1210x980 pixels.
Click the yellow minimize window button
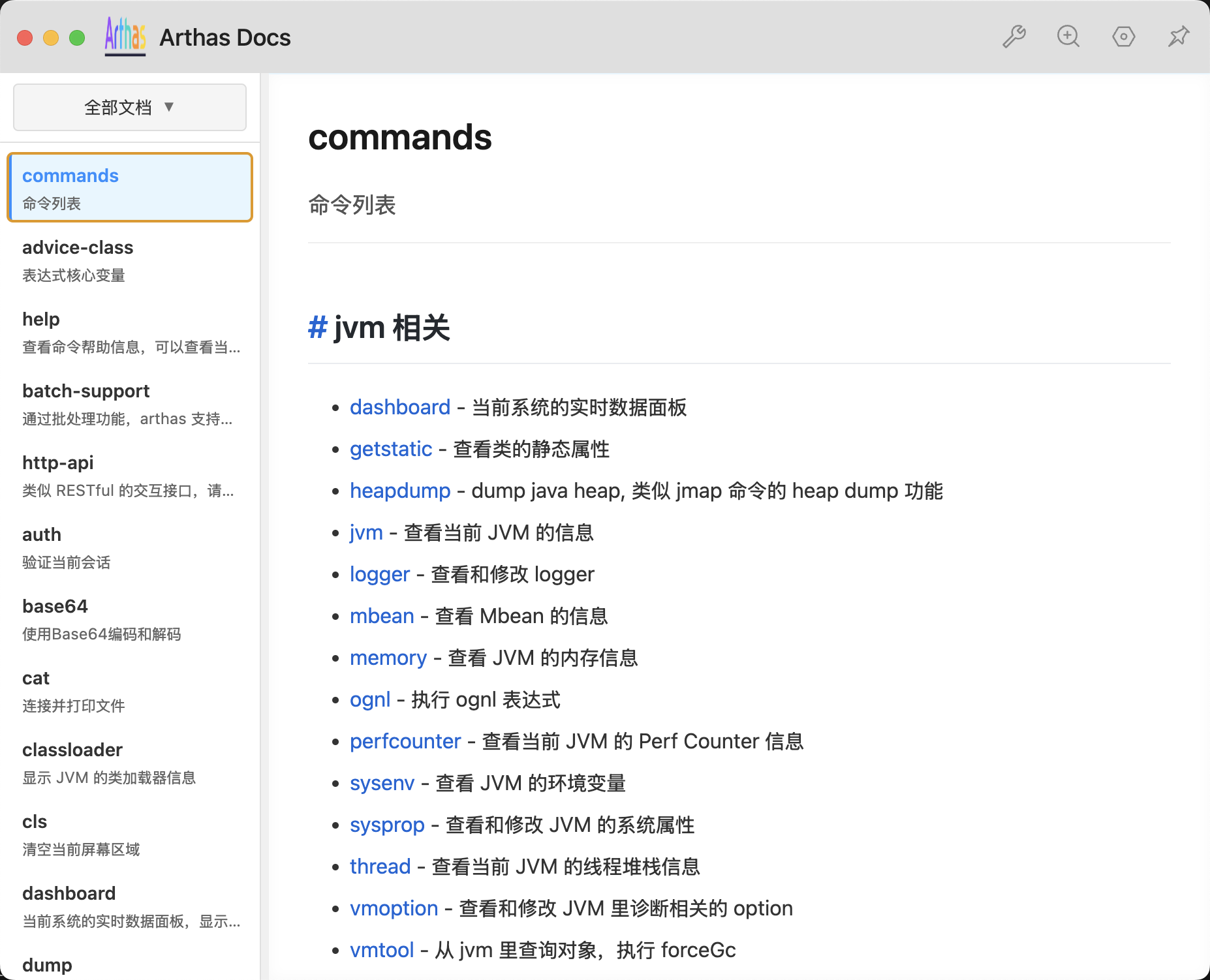(x=51, y=38)
